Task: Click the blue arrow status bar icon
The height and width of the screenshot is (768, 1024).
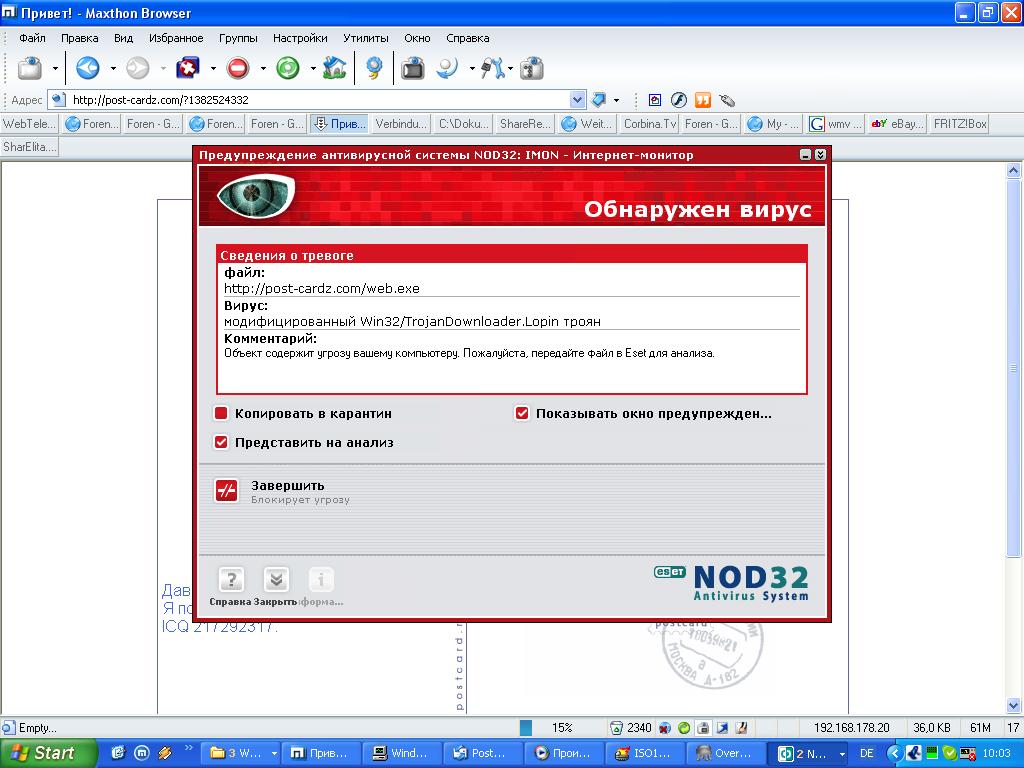Action: [722, 728]
